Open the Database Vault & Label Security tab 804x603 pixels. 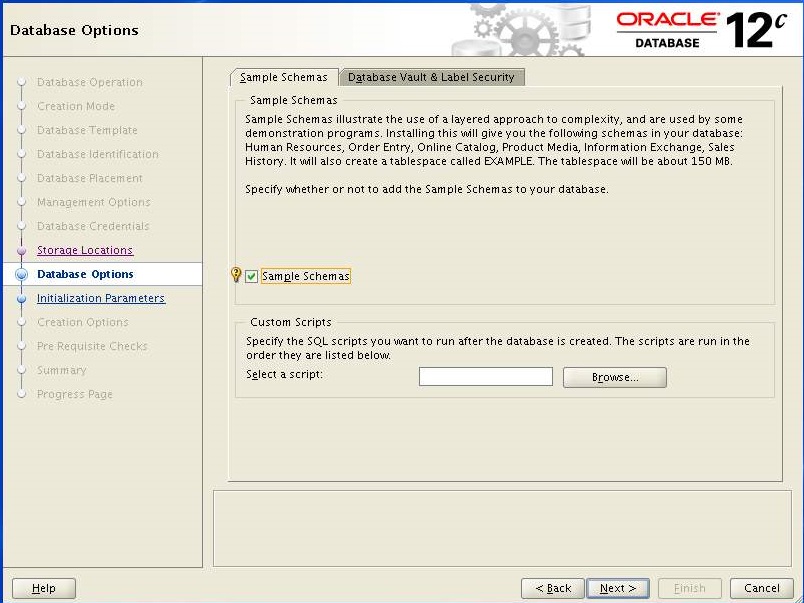[431, 77]
